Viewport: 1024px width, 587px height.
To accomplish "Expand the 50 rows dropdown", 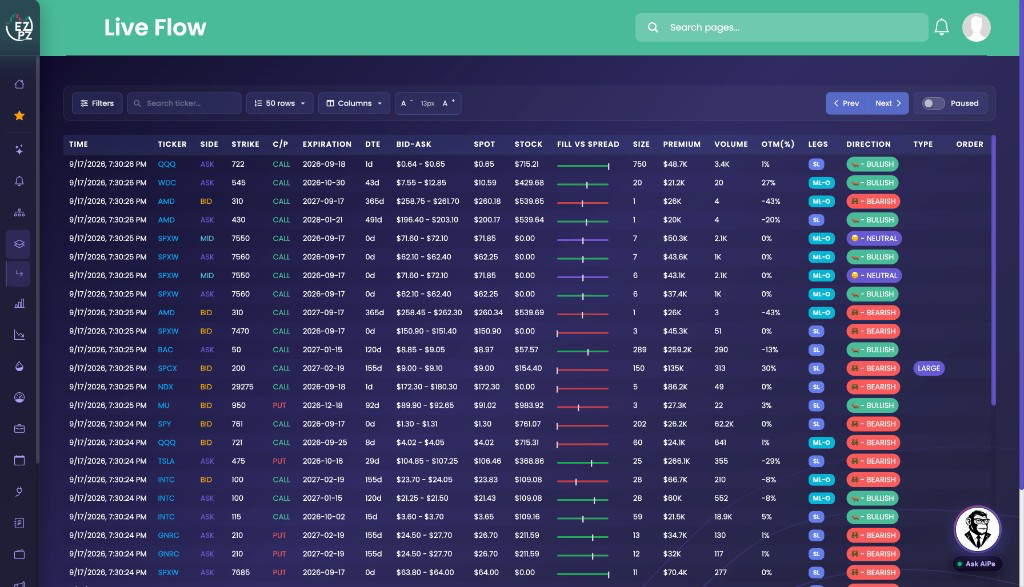I will [x=280, y=103].
